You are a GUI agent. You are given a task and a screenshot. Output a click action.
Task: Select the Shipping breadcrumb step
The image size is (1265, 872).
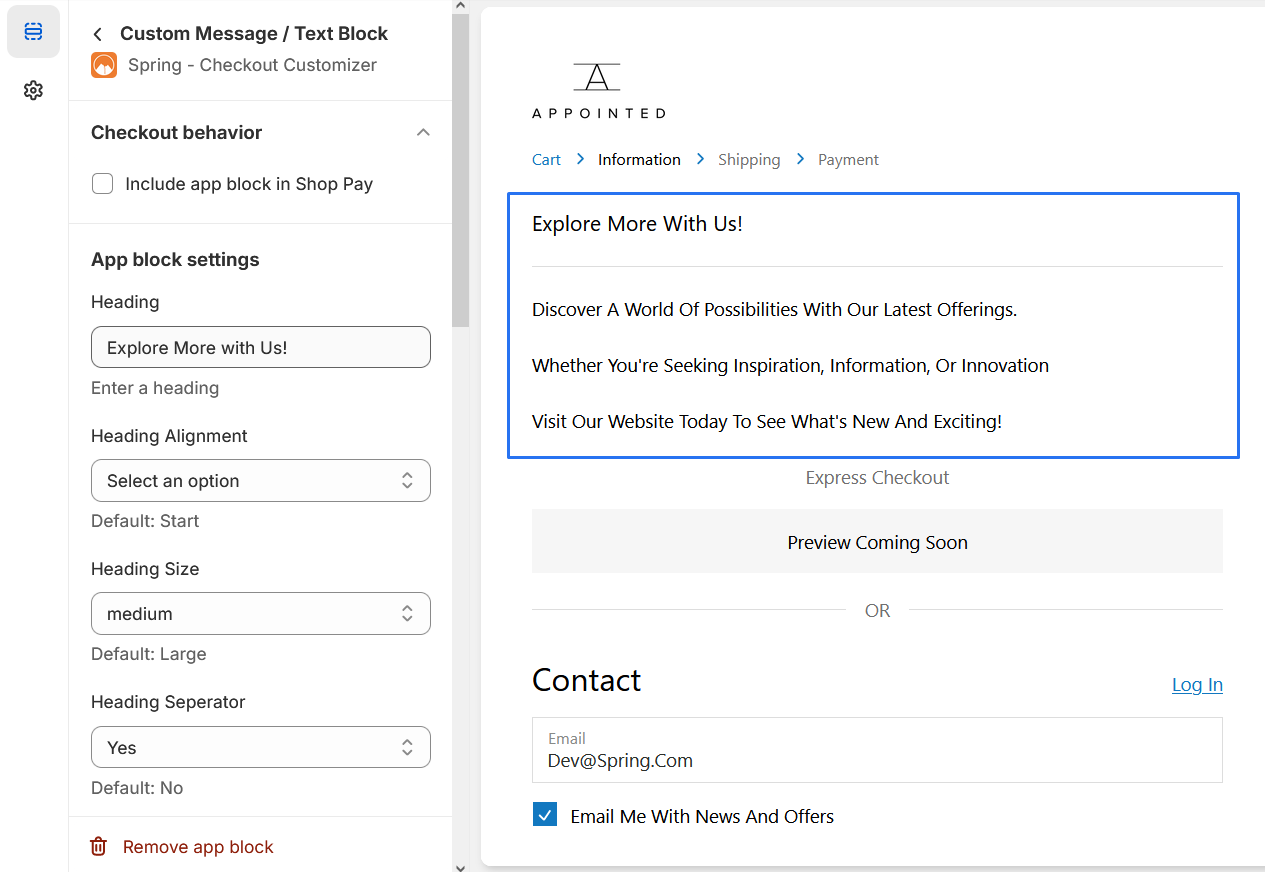pyautogui.click(x=749, y=160)
